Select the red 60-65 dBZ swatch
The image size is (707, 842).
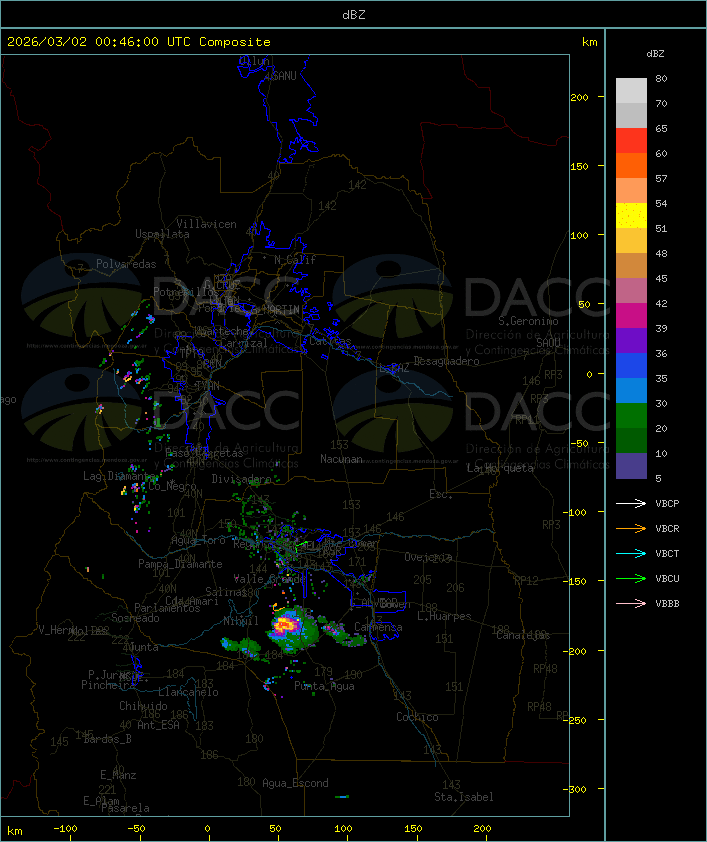pos(631,141)
